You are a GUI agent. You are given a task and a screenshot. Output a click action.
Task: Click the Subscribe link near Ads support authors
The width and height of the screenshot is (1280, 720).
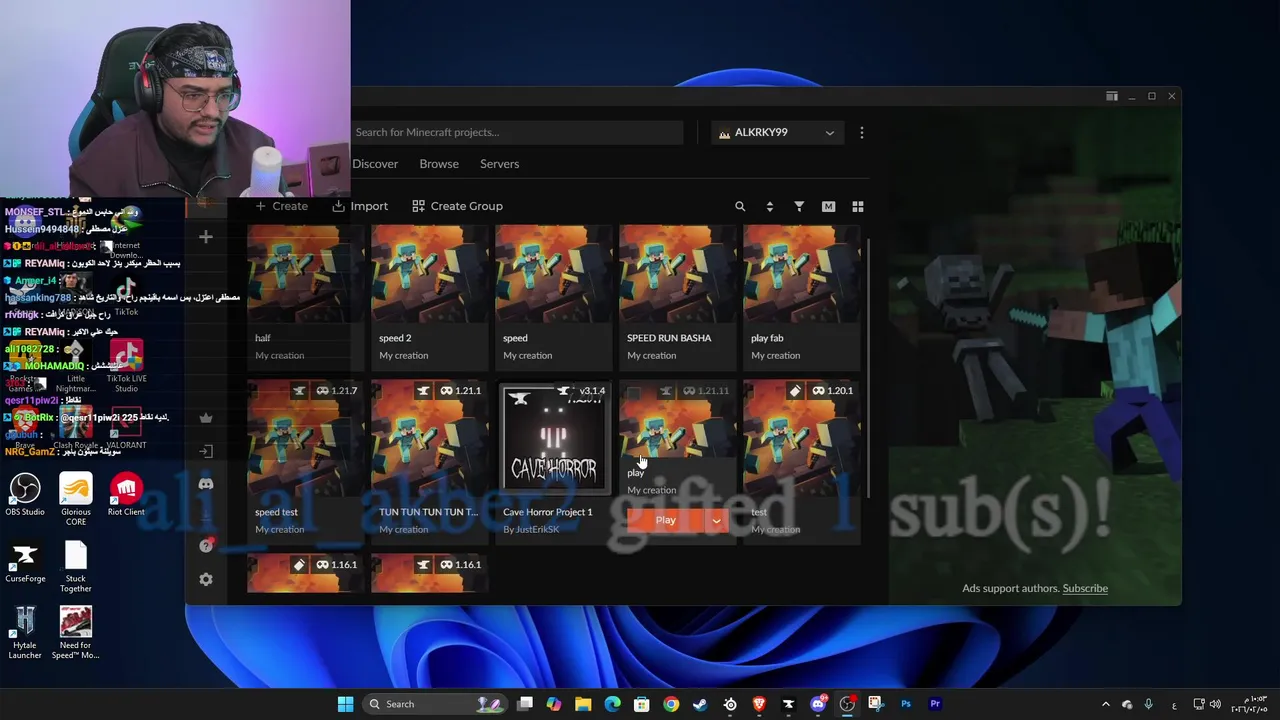click(1085, 588)
